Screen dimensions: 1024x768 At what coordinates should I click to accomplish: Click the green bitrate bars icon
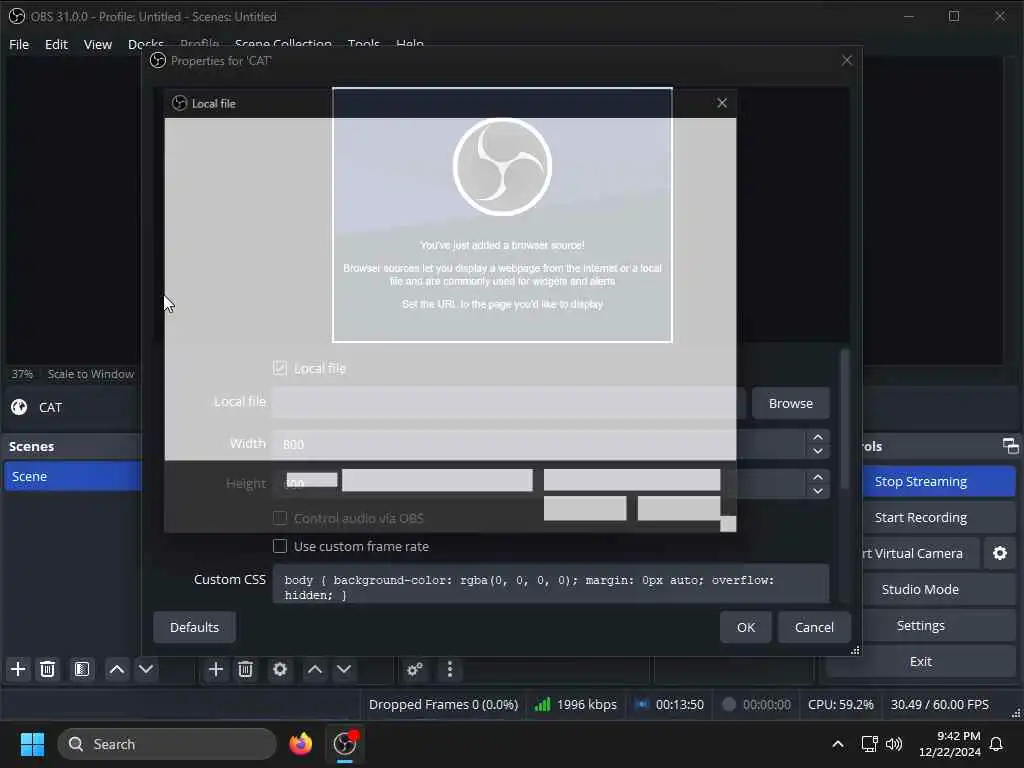pyautogui.click(x=542, y=705)
